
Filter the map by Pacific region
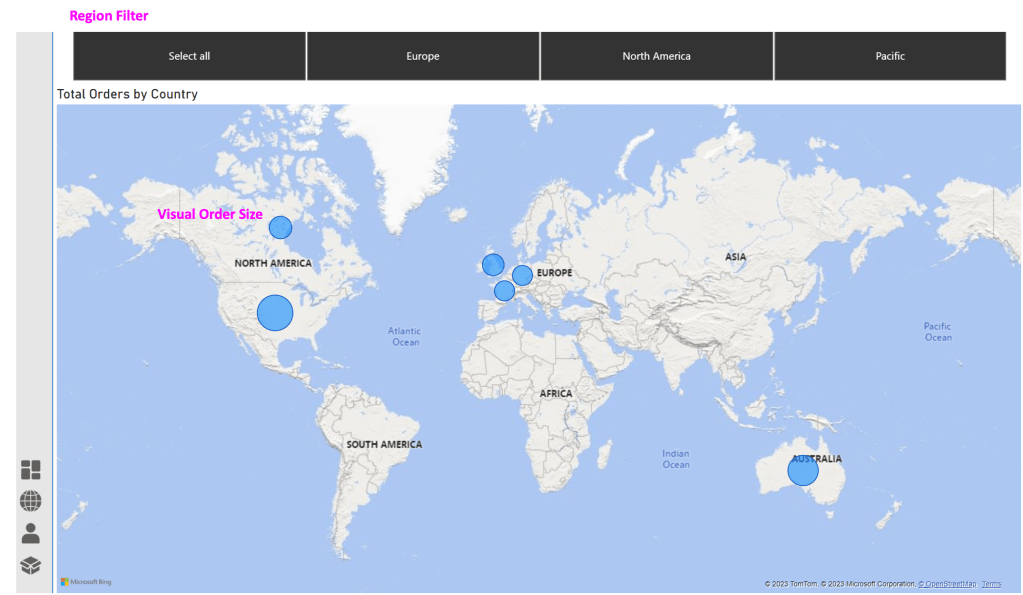[x=890, y=56]
